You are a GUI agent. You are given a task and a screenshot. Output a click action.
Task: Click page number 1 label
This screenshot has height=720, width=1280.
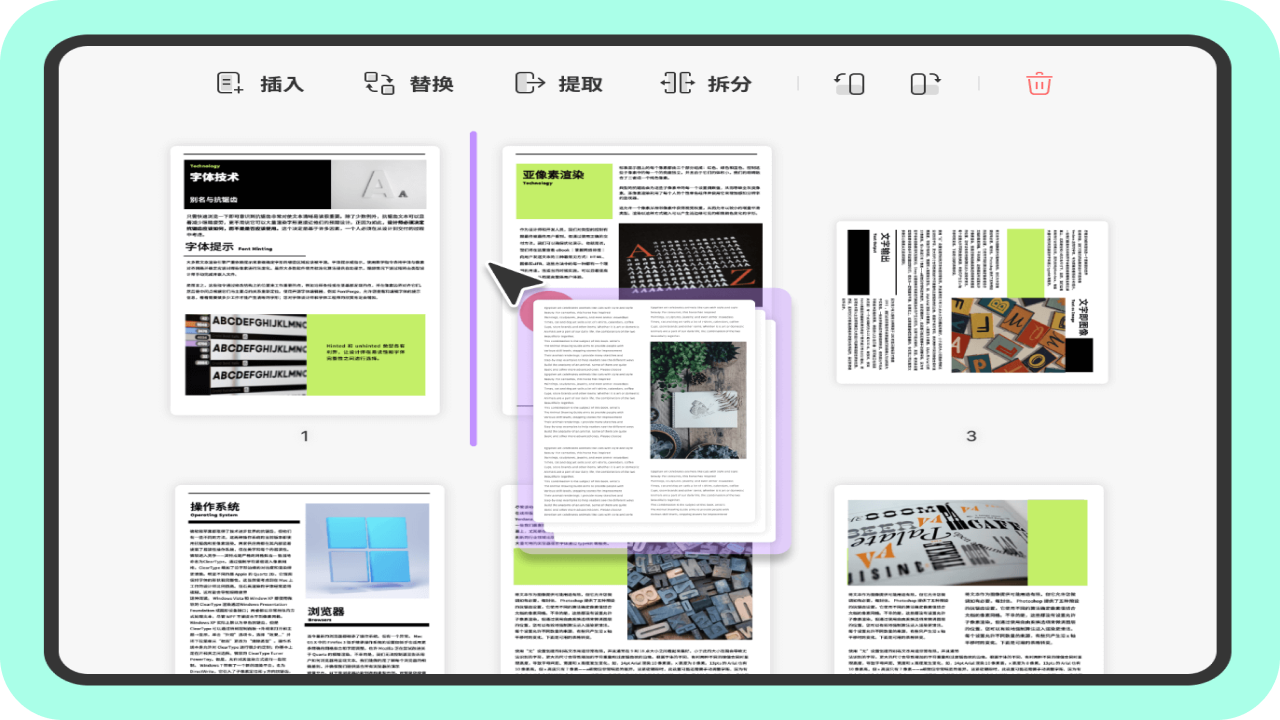point(305,436)
